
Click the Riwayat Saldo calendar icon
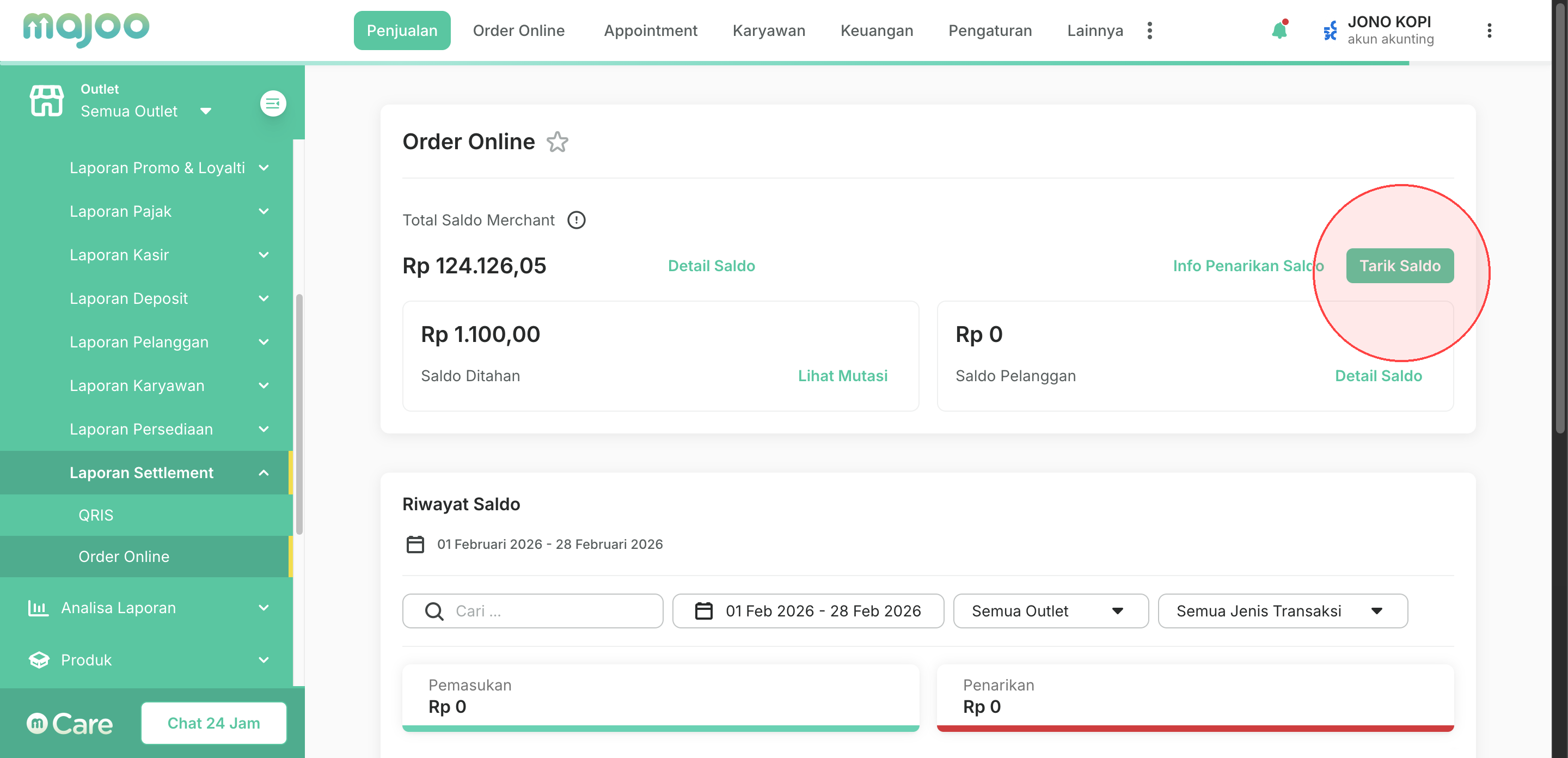415,543
